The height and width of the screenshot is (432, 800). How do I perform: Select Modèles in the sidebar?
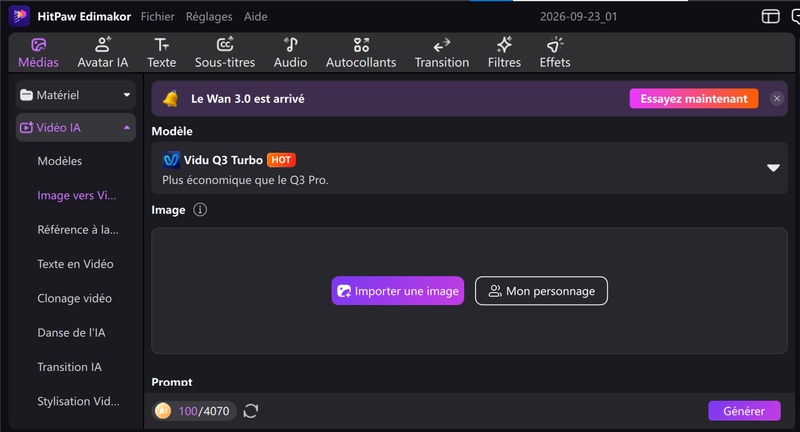tap(60, 161)
